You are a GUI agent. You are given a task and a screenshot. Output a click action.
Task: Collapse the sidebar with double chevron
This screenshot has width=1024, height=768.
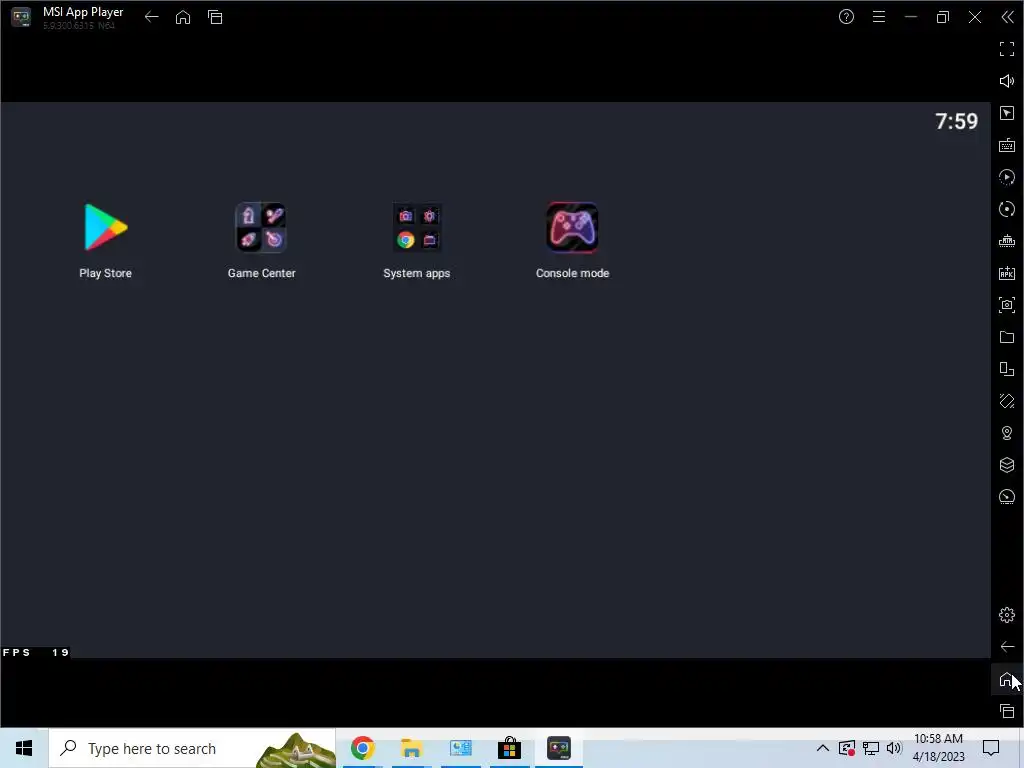pos(1008,17)
